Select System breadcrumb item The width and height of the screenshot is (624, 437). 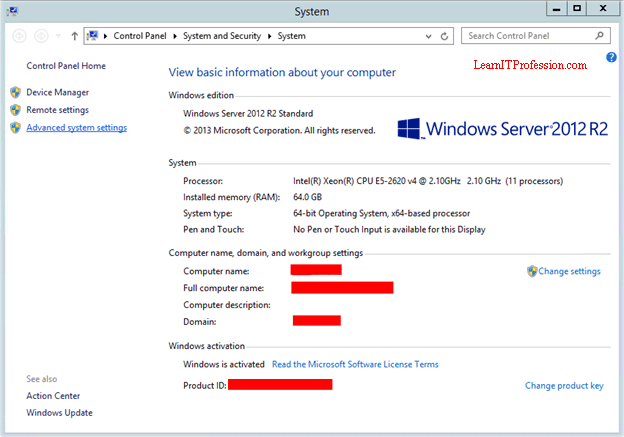(291, 36)
